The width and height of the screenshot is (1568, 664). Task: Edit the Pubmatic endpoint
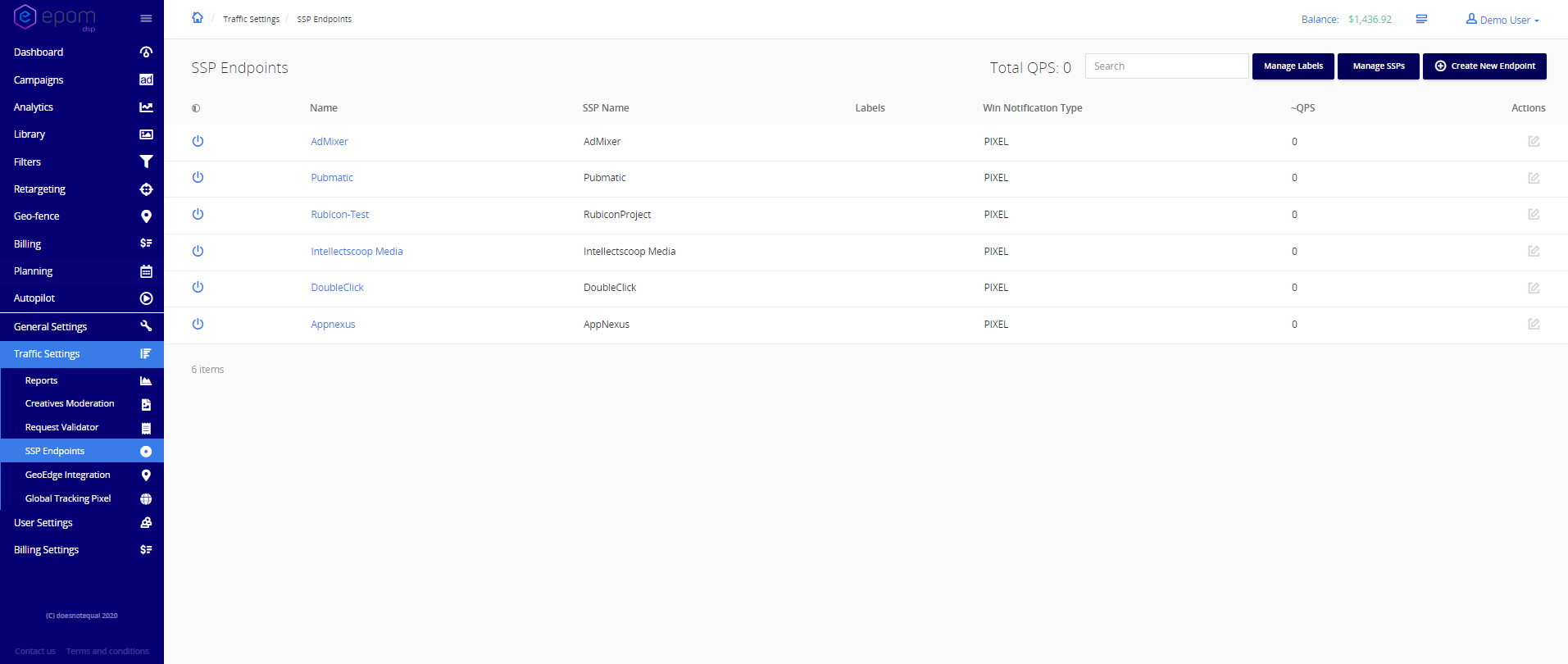(1534, 178)
